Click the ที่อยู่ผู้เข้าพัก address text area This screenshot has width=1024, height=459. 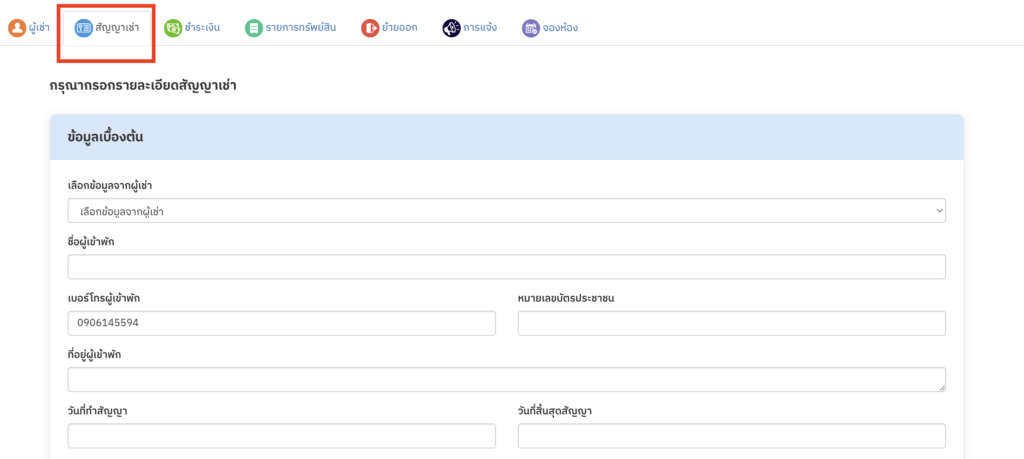[506, 379]
